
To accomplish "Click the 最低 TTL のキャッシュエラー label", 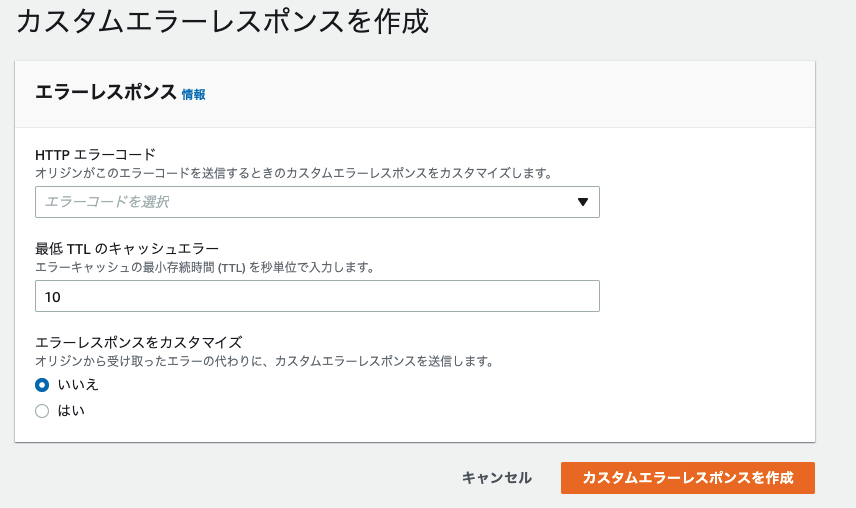I will click(x=127, y=249).
